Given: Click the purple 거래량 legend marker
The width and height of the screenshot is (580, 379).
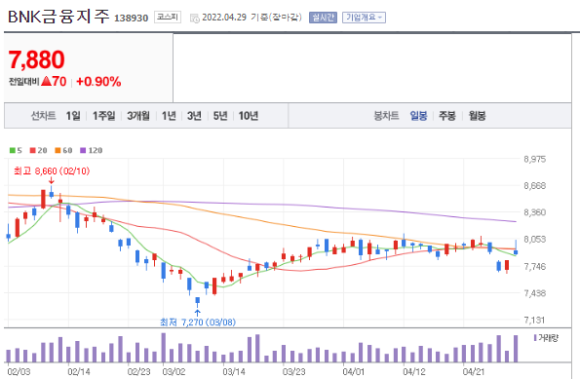Looking at the screenshot, I should (x=535, y=338).
